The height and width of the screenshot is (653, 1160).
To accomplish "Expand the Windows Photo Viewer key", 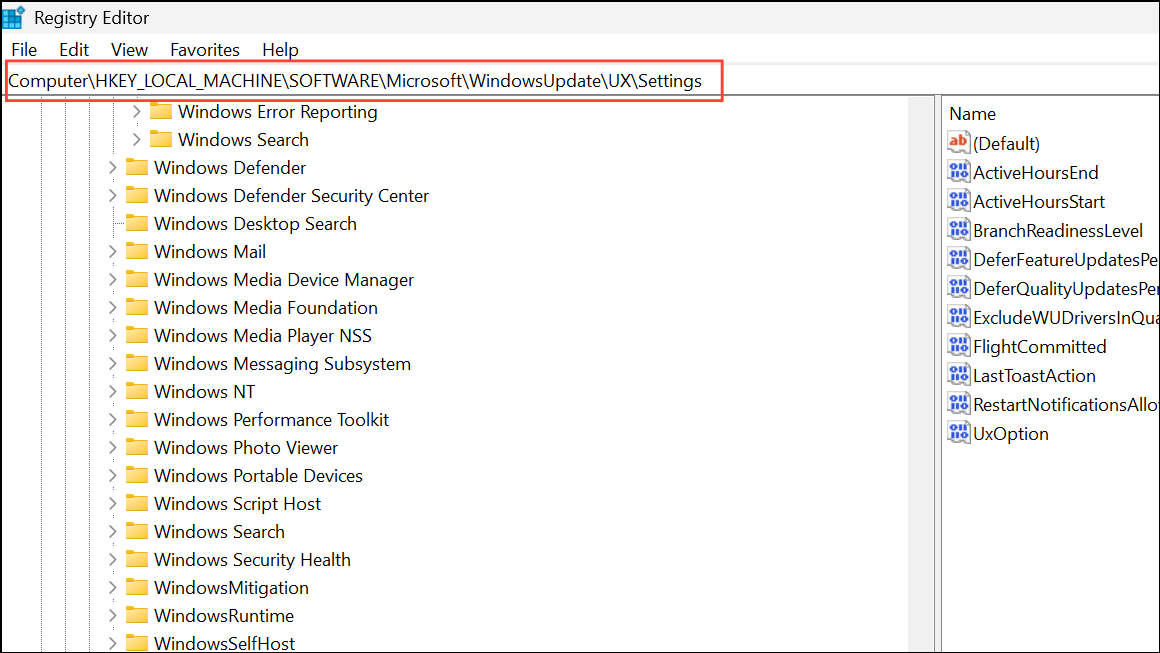I will 112,448.
